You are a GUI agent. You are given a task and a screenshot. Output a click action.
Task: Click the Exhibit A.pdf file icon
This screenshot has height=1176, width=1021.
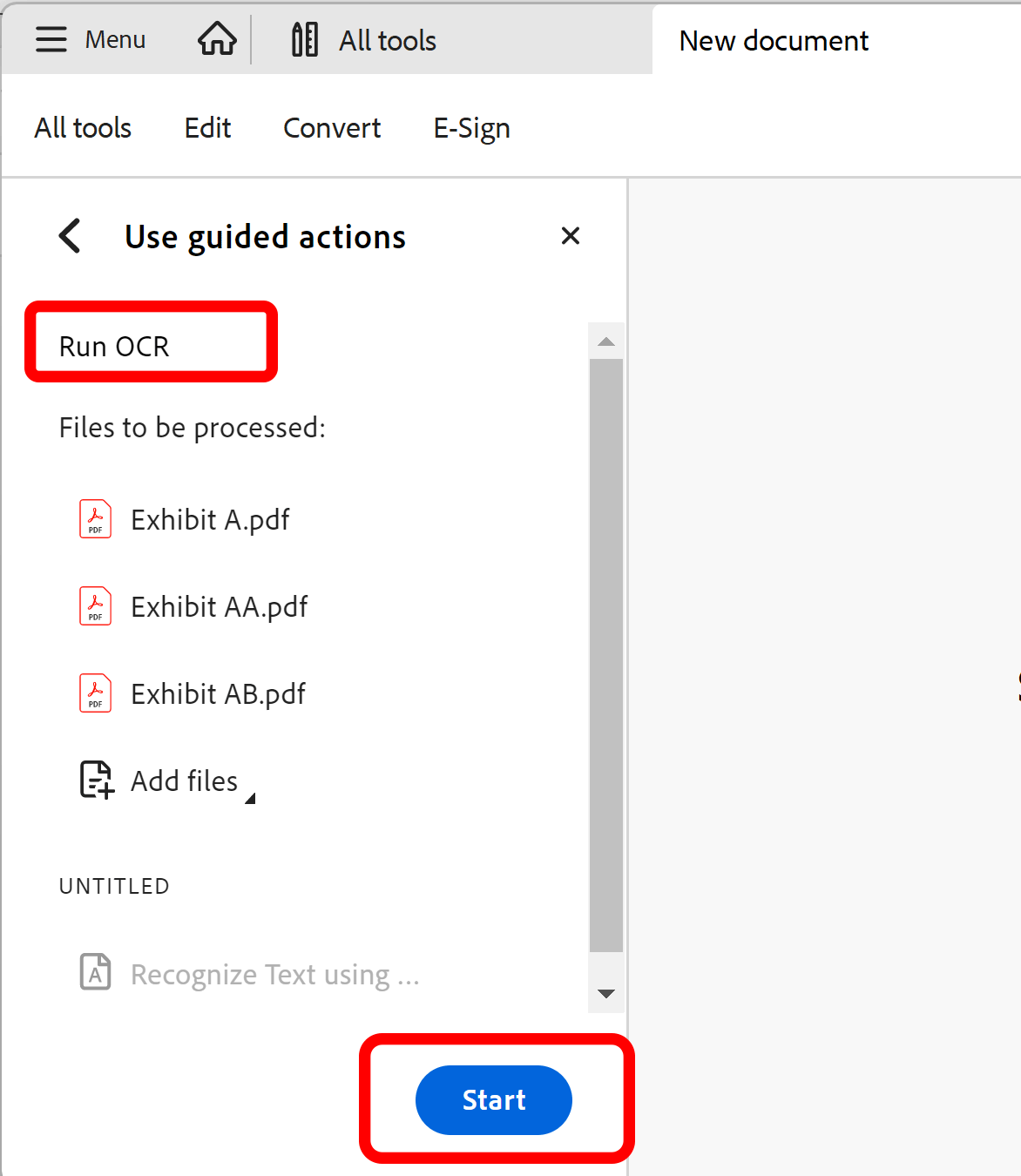[95, 518]
